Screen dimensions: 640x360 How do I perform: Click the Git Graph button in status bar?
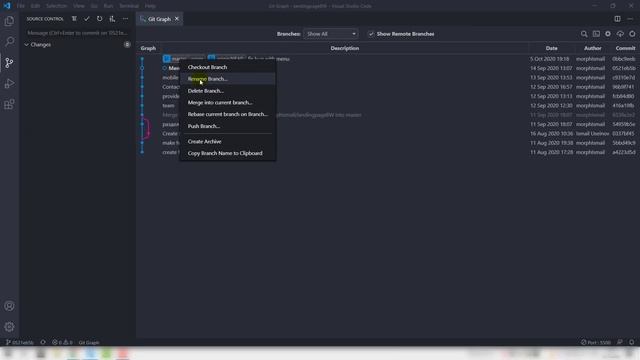tap(89, 342)
